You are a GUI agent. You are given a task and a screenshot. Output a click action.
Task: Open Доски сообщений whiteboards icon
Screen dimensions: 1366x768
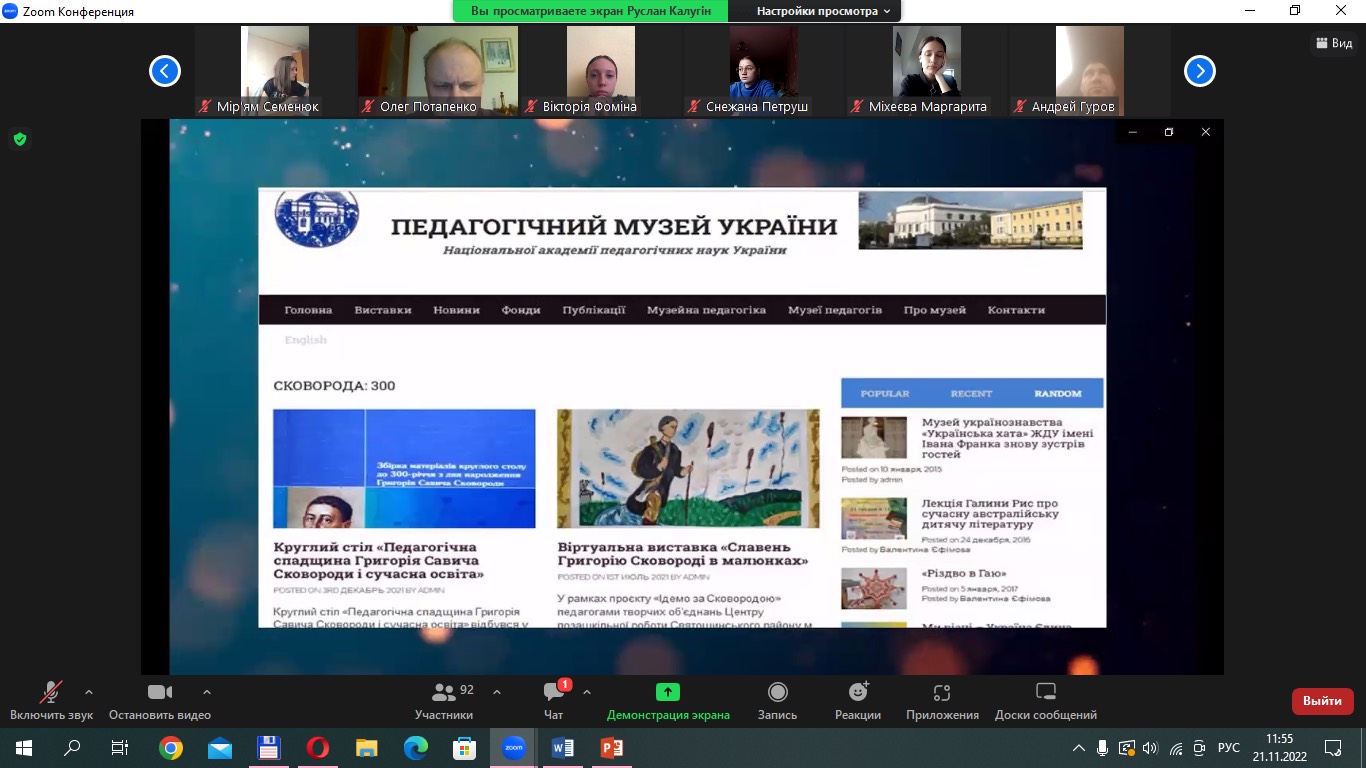pos(1045,692)
